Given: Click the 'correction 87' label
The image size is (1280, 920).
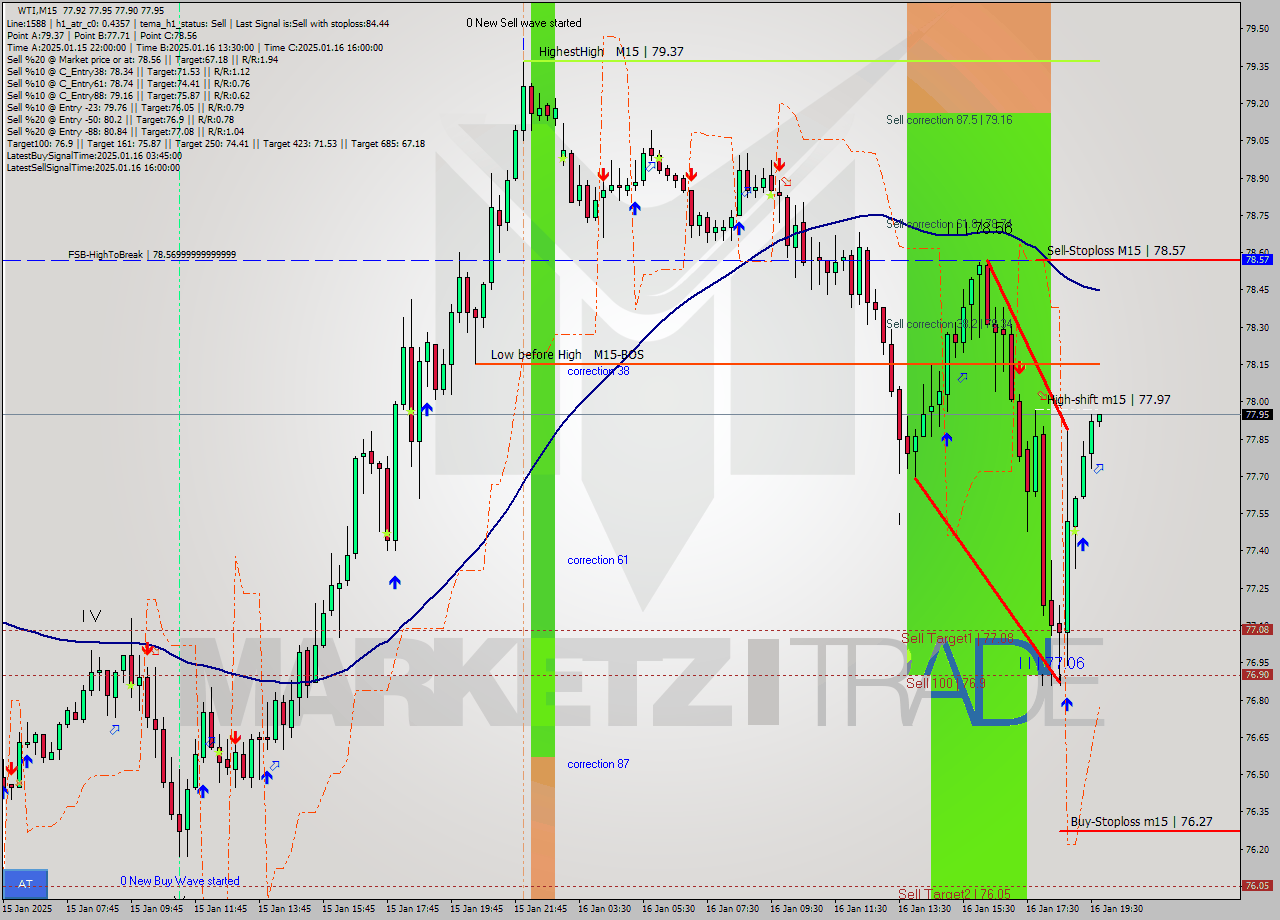Looking at the screenshot, I should pos(598,764).
